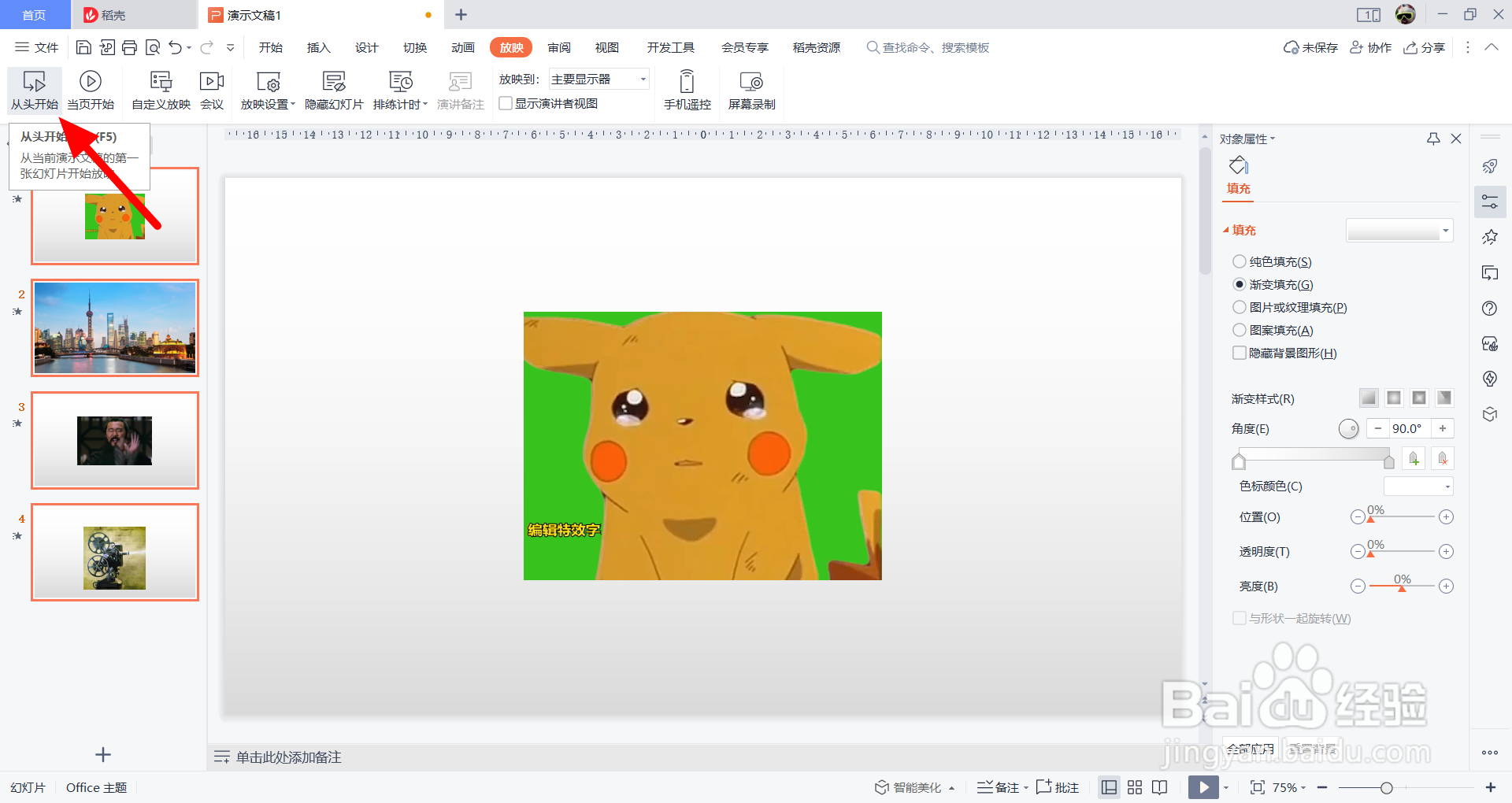Switch to normal view
The image size is (1512, 803).
[x=1109, y=787]
